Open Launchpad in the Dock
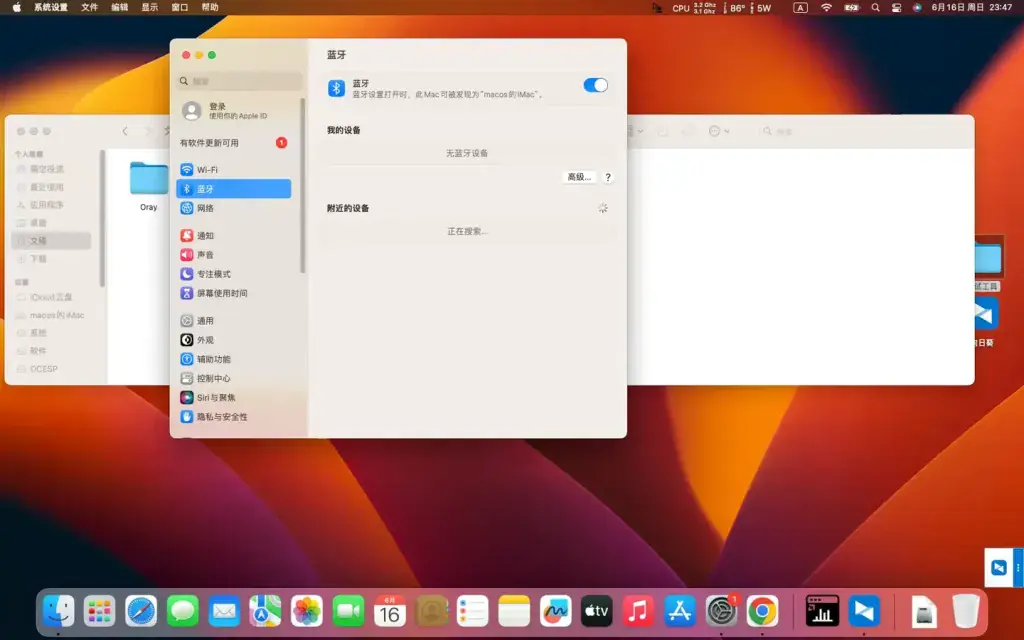 (x=99, y=611)
